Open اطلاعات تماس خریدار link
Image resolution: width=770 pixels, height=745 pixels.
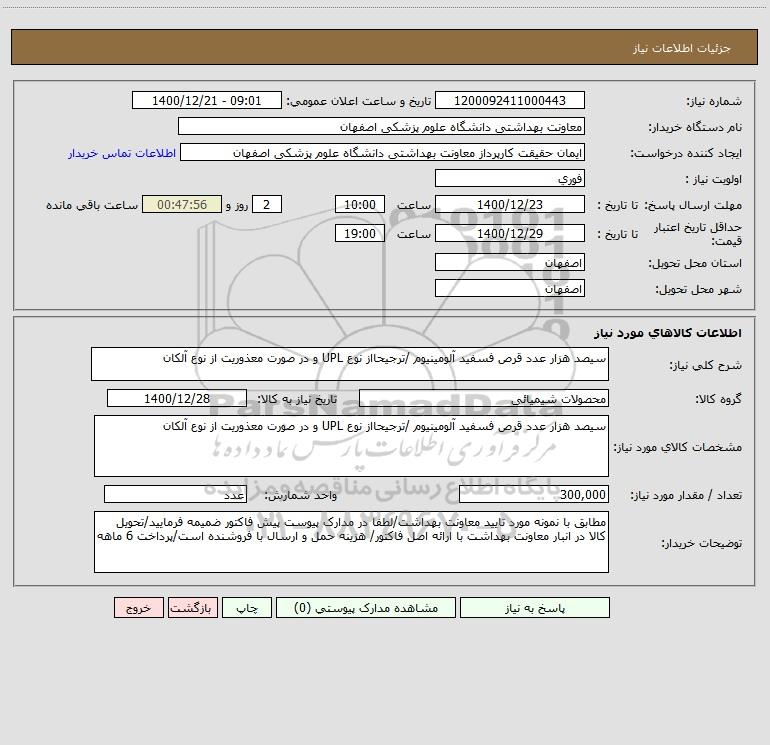(x=122, y=153)
